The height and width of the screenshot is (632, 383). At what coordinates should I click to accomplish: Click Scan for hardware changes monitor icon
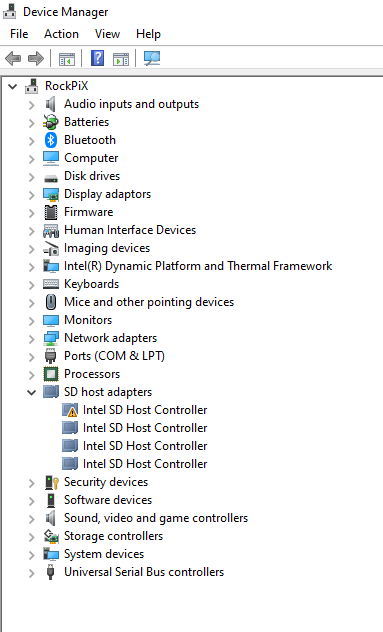pyautogui.click(x=152, y=58)
